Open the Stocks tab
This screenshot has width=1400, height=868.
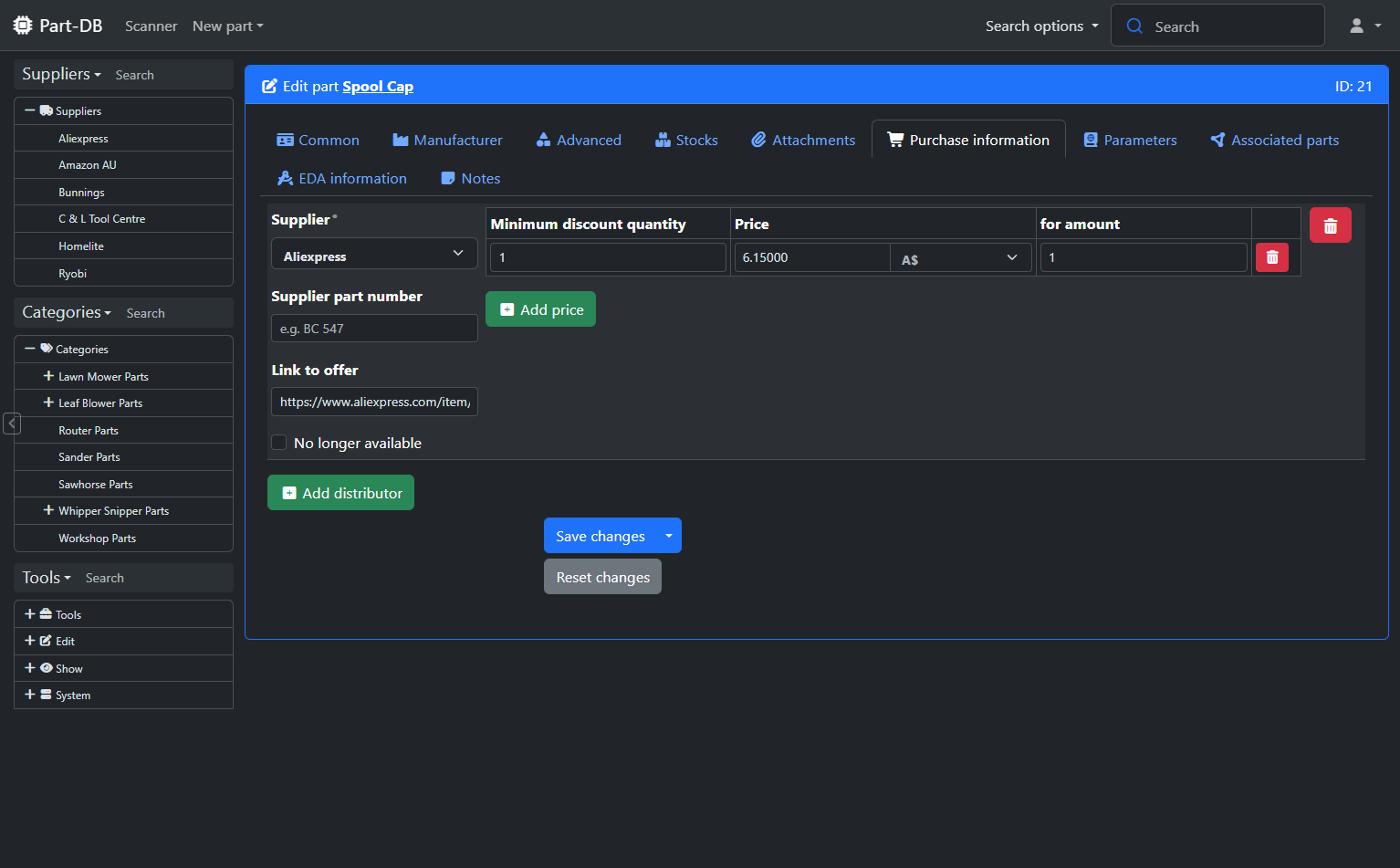pyautogui.click(x=686, y=140)
